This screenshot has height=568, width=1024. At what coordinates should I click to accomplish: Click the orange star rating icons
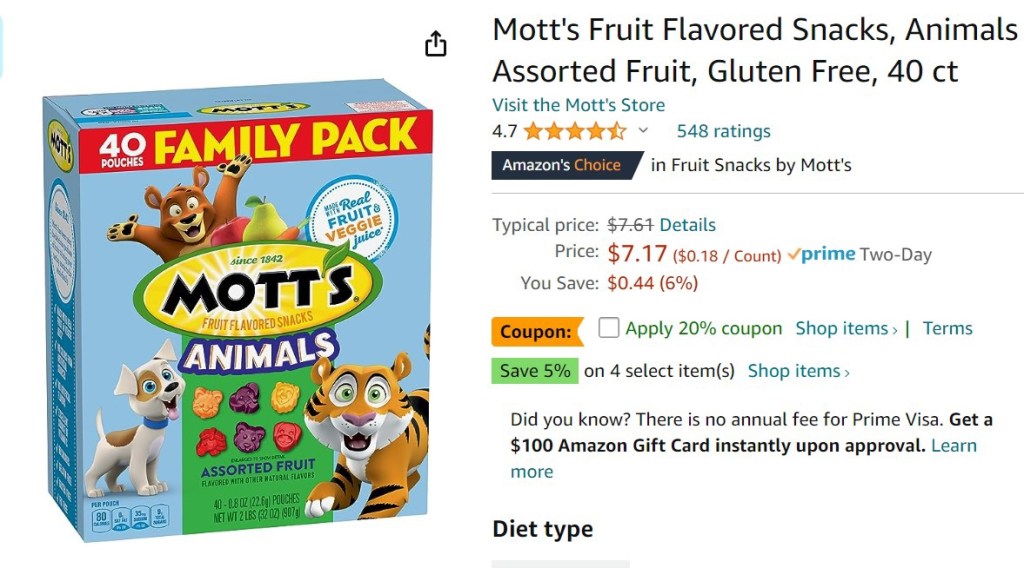click(x=574, y=131)
